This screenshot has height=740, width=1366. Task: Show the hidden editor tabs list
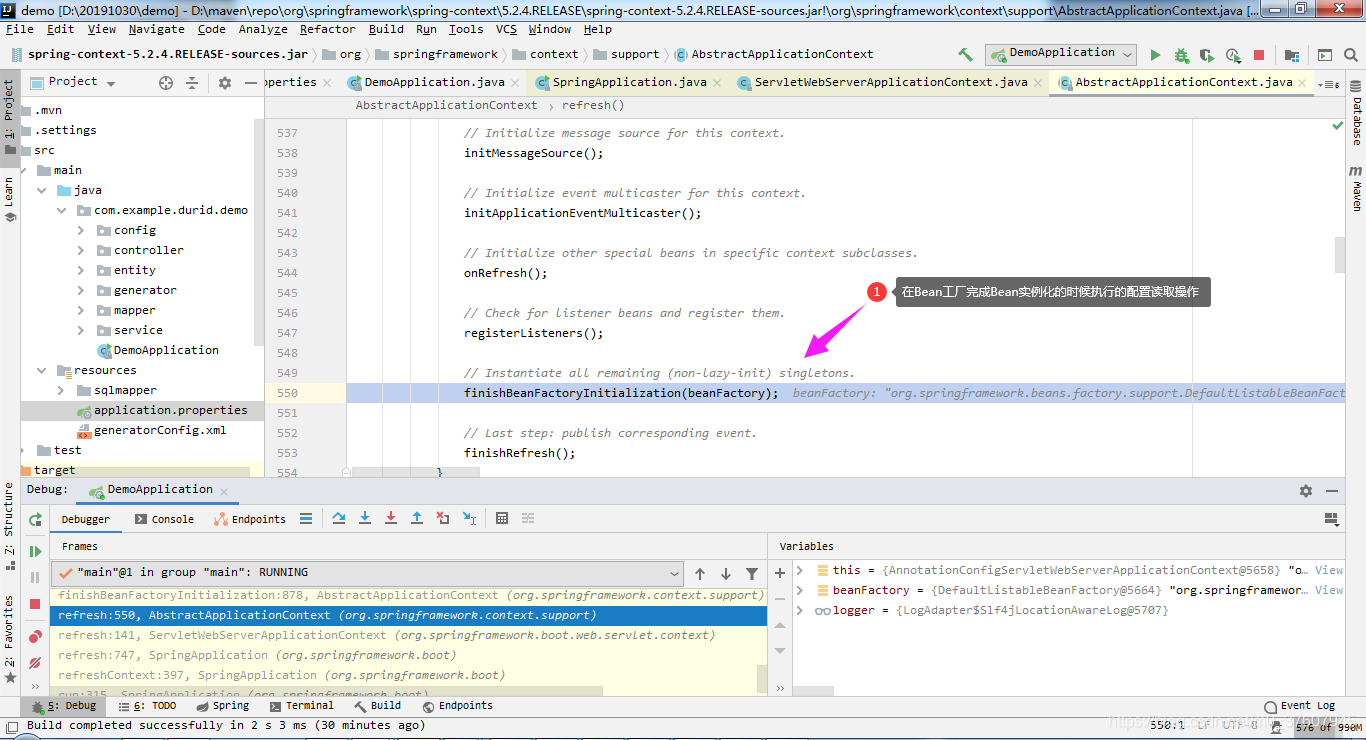pos(1330,84)
